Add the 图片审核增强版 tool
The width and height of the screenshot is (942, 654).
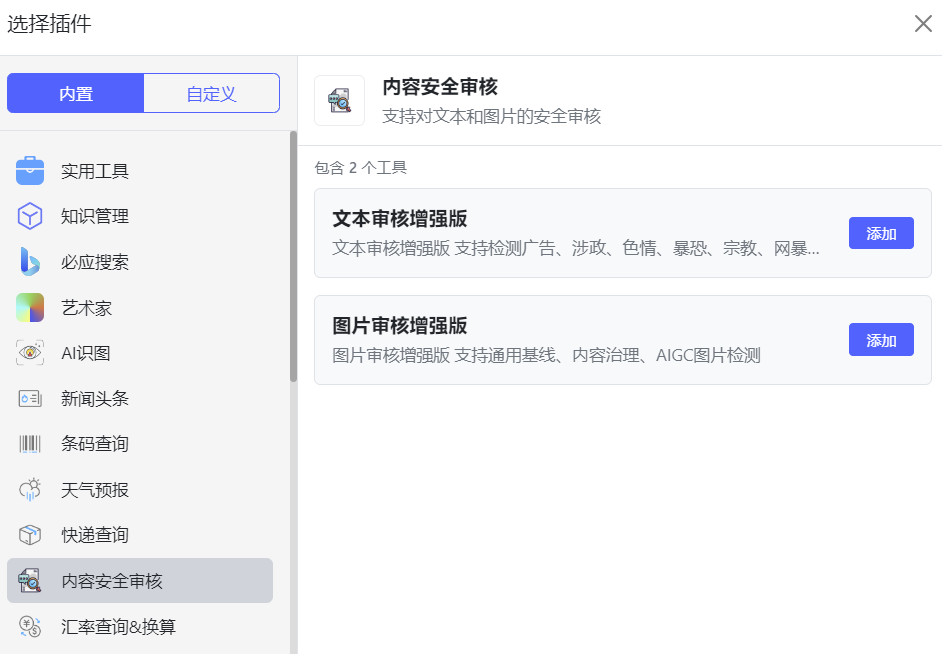pyautogui.click(x=880, y=340)
